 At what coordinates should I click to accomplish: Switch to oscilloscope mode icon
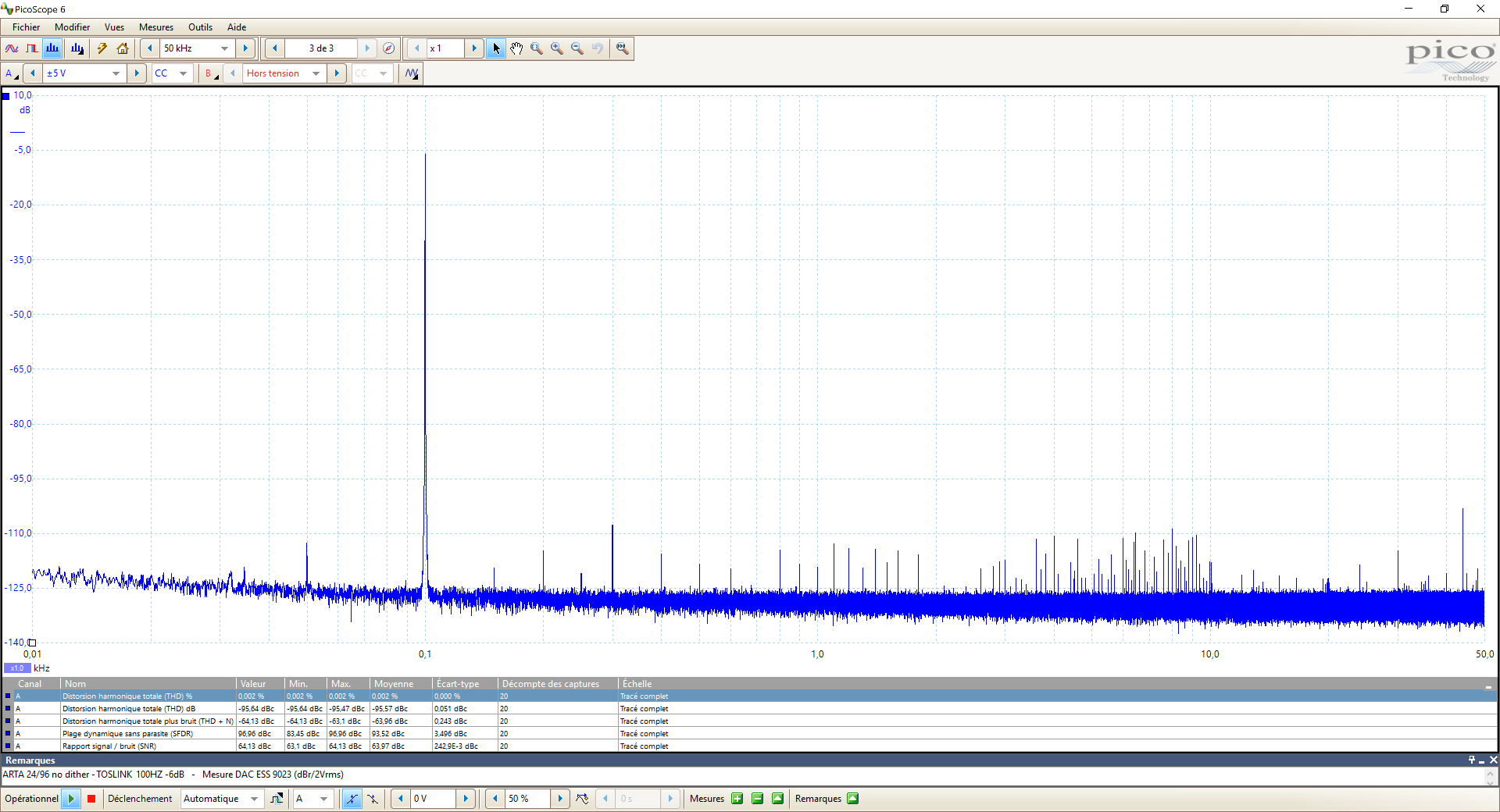(x=12, y=48)
